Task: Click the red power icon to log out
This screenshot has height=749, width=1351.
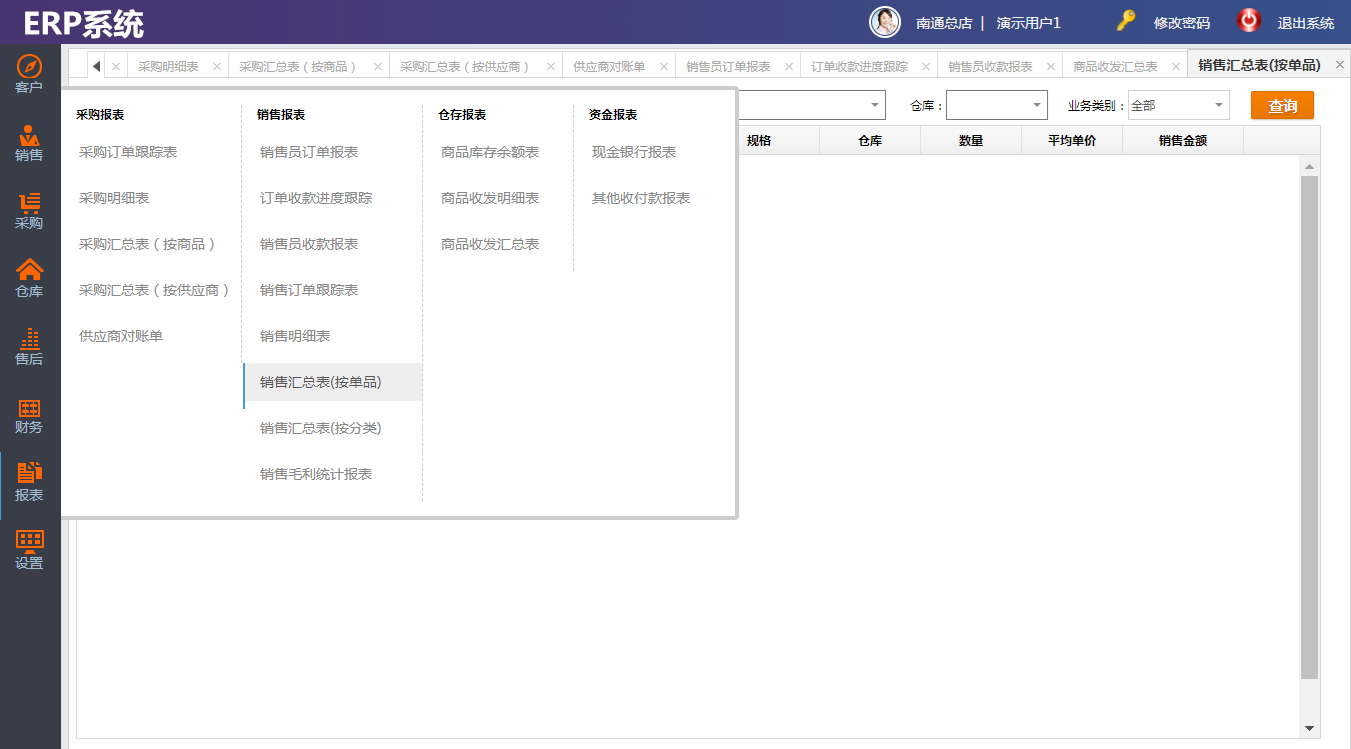Action: click(x=1249, y=21)
